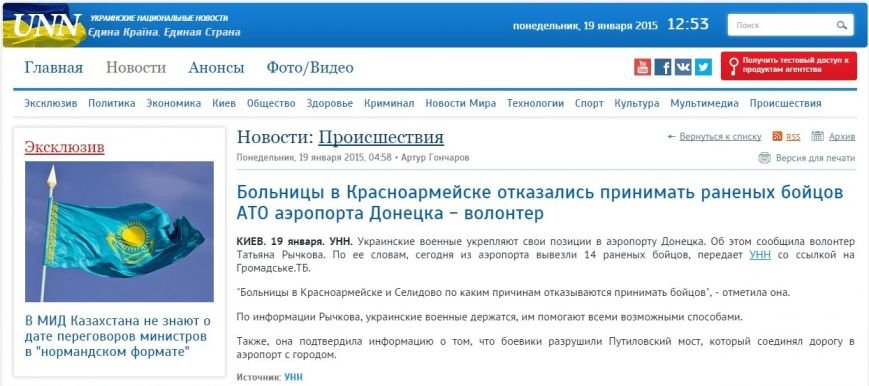The width and height of the screenshot is (869, 386).
Task: Click the printer icon for print version
Action: point(765,158)
